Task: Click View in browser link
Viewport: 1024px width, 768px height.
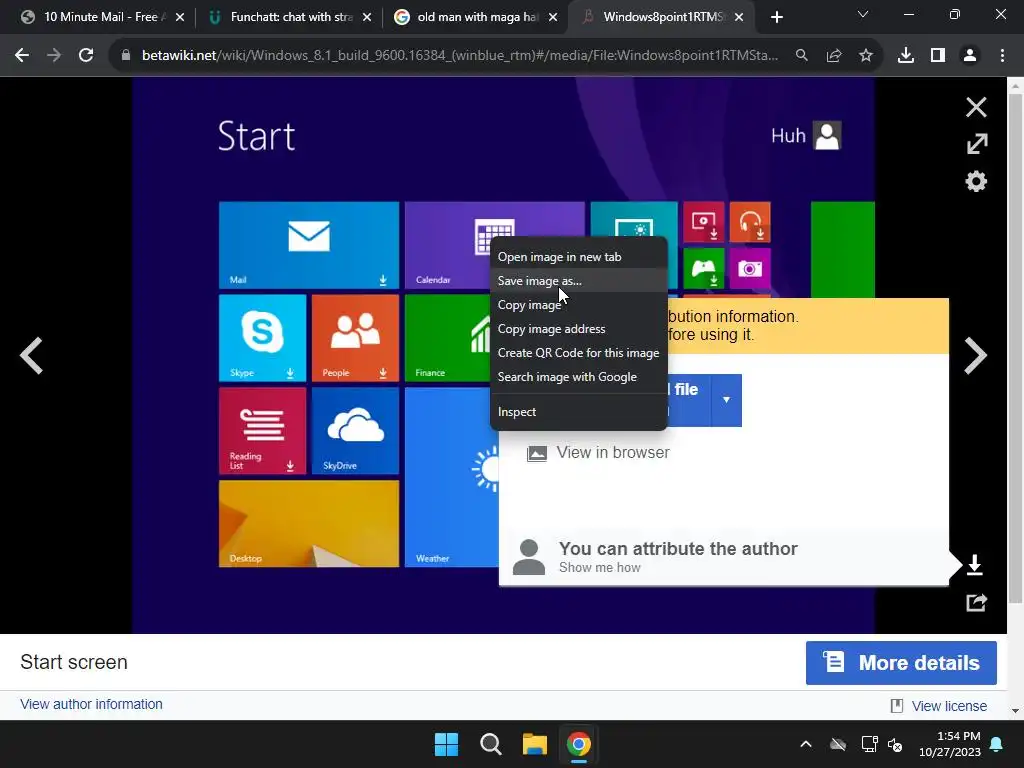Action: tap(613, 453)
